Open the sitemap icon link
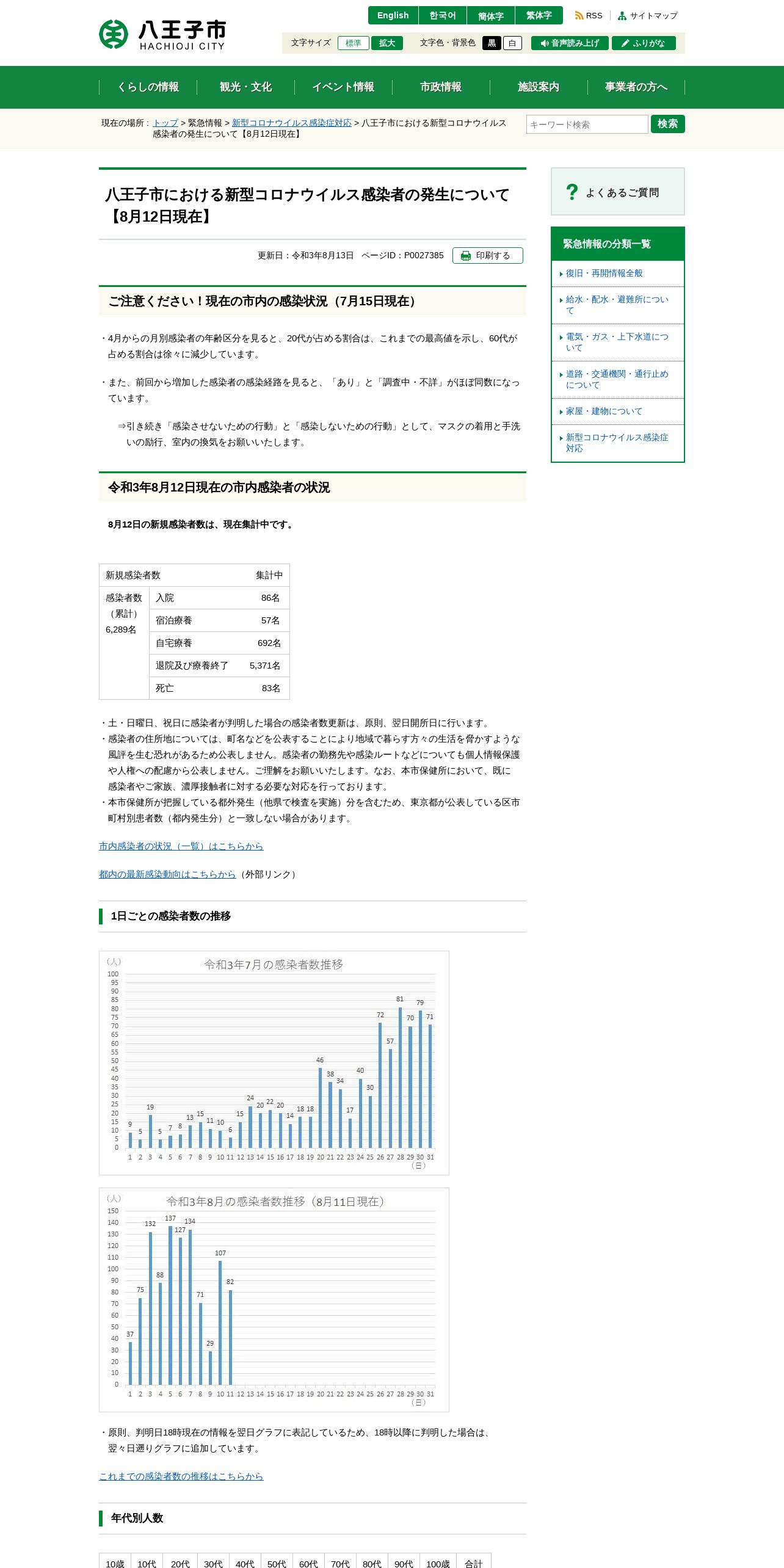The image size is (784, 1568). pos(622,16)
